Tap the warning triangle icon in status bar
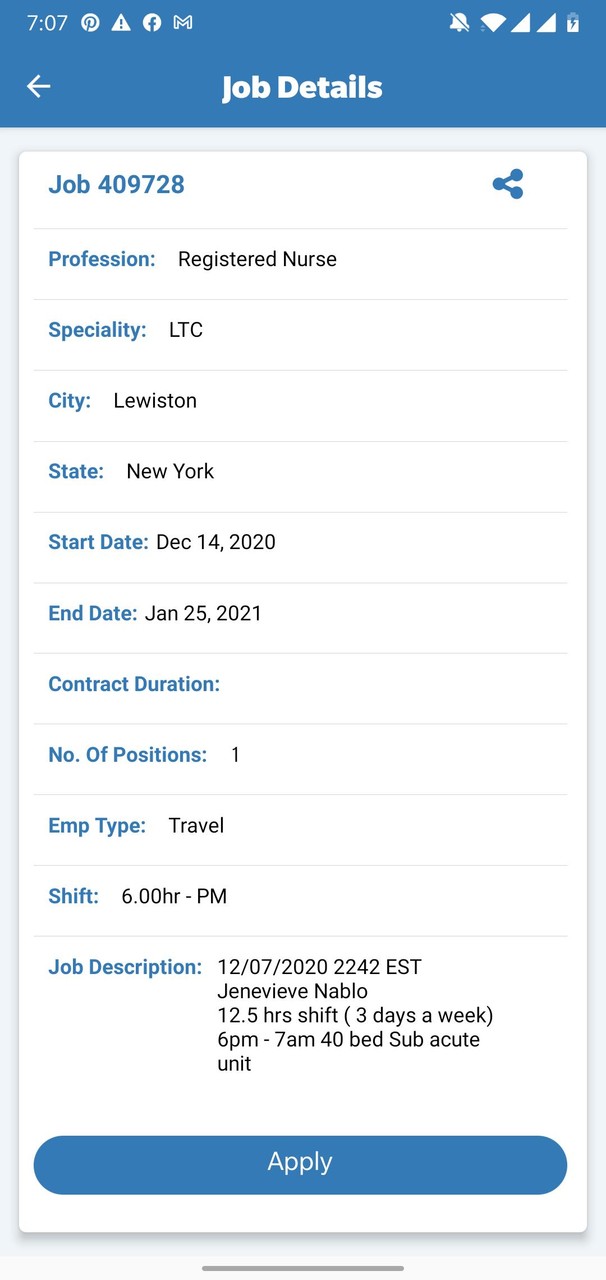Image resolution: width=606 pixels, height=1280 pixels. [120, 22]
